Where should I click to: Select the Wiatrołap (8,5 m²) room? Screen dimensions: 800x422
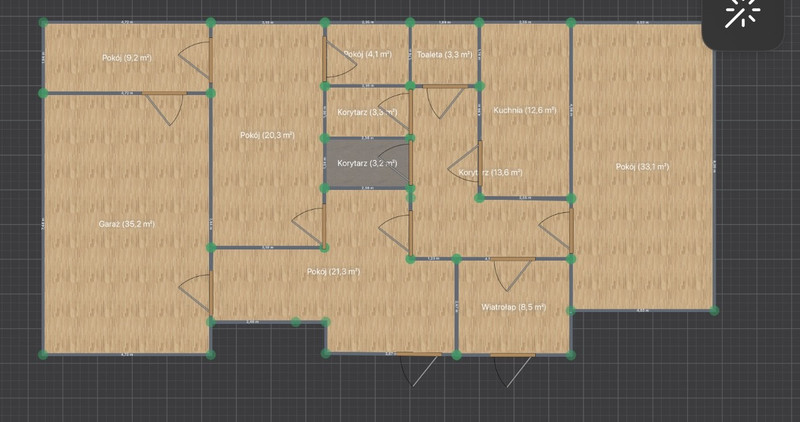click(513, 308)
